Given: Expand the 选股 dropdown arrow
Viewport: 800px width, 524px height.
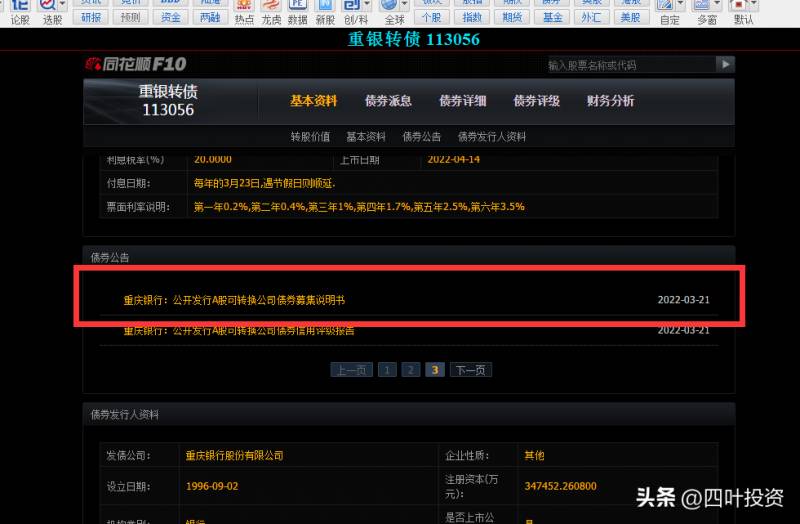Looking at the screenshot, I should [62, 4].
